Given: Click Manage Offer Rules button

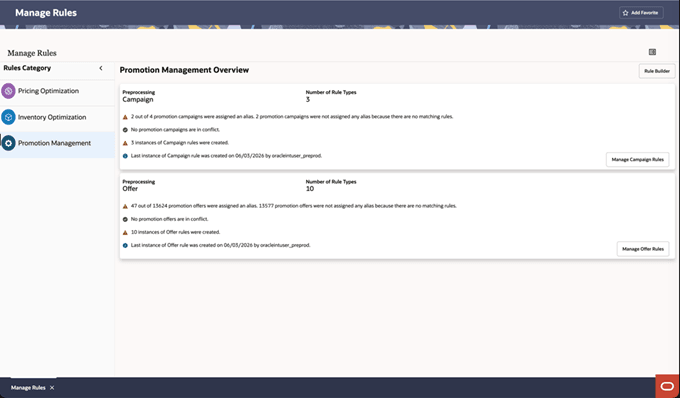Looking at the screenshot, I should (x=643, y=249).
